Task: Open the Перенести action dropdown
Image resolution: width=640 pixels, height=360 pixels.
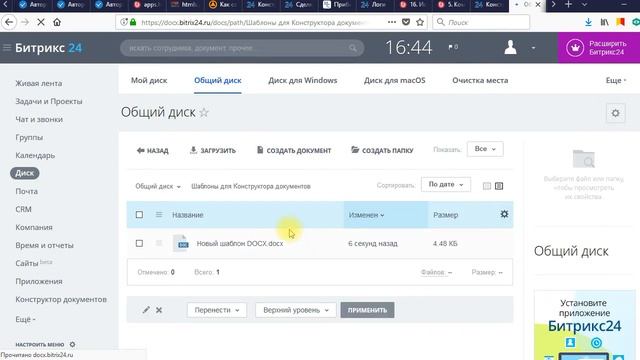Action: pos(217,310)
